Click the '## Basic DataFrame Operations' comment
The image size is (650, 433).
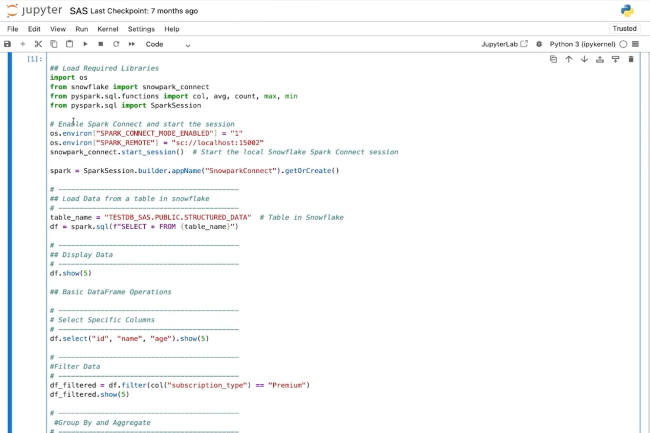pos(111,292)
